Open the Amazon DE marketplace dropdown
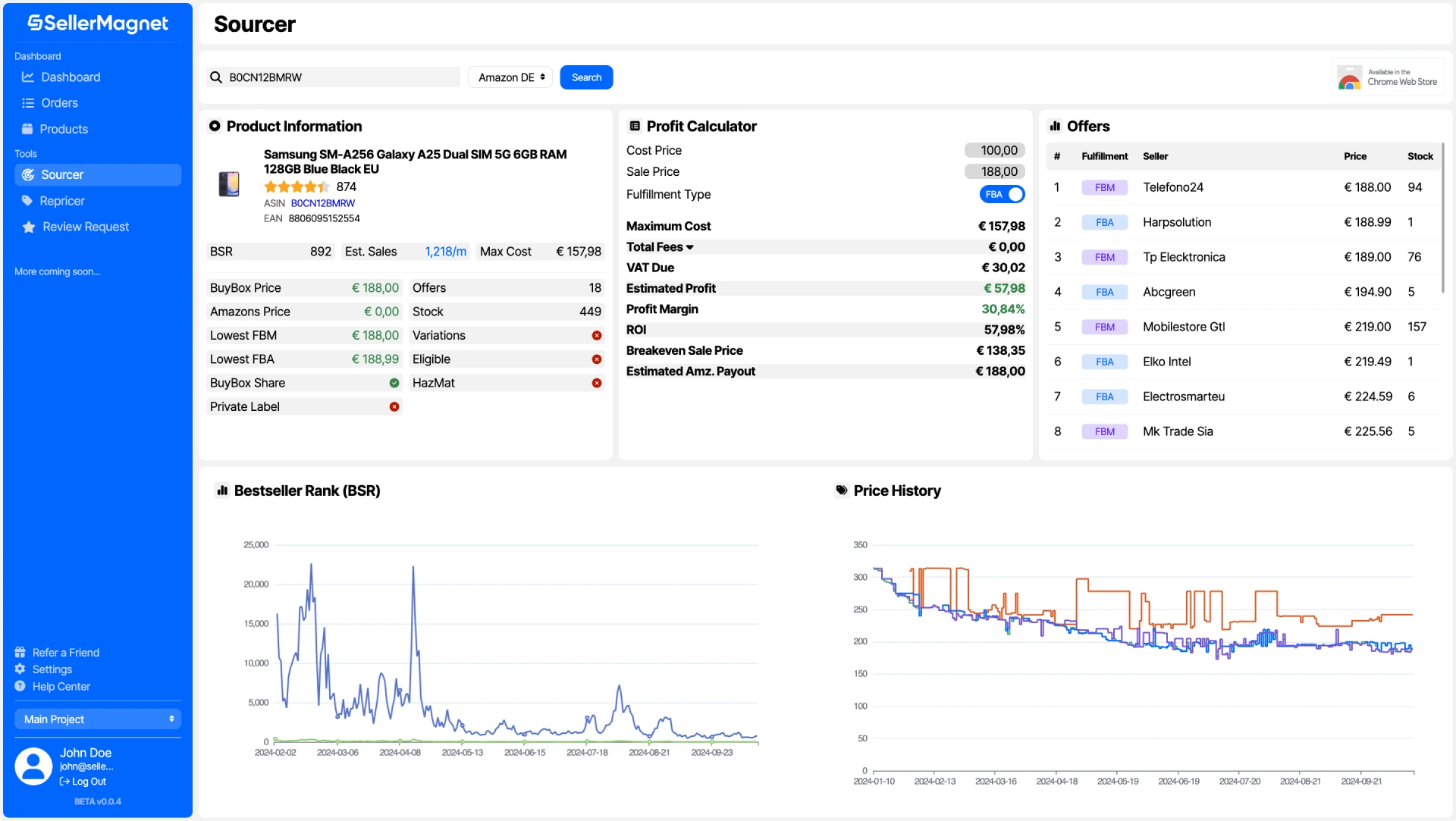This screenshot has height=821, width=1456. pos(510,77)
